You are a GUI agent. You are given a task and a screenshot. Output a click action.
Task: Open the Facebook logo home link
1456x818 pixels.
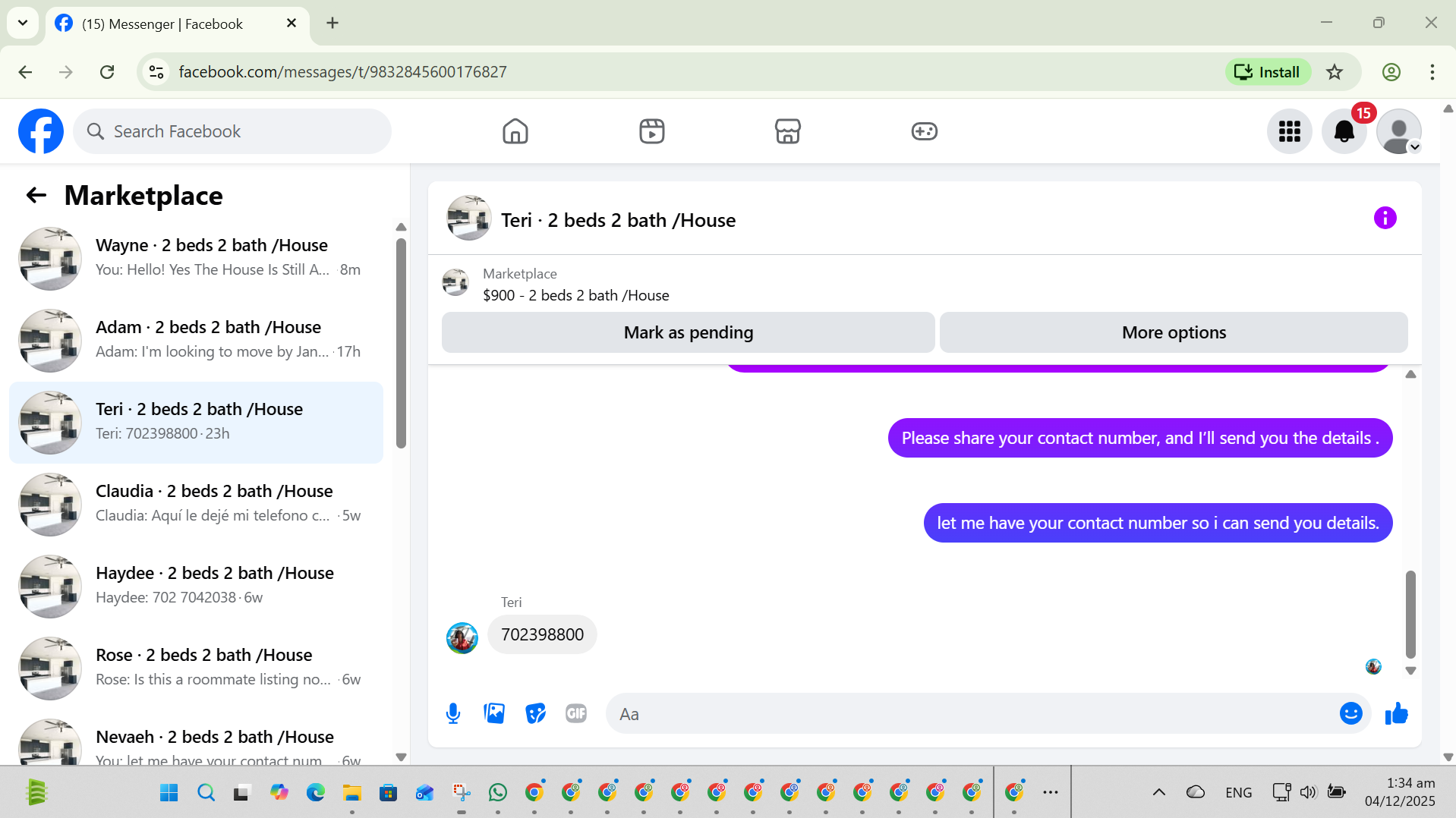pyautogui.click(x=41, y=131)
